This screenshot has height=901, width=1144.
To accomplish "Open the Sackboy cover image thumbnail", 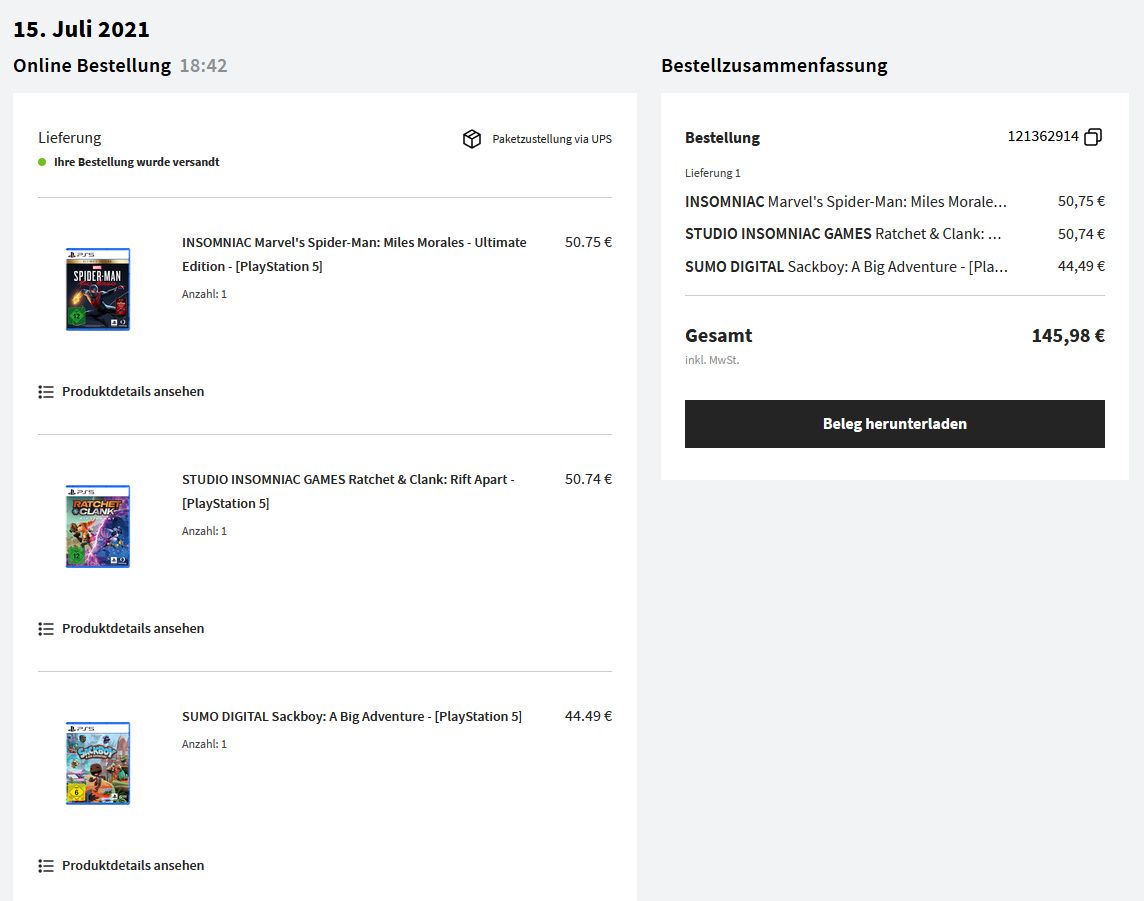I will [98, 763].
